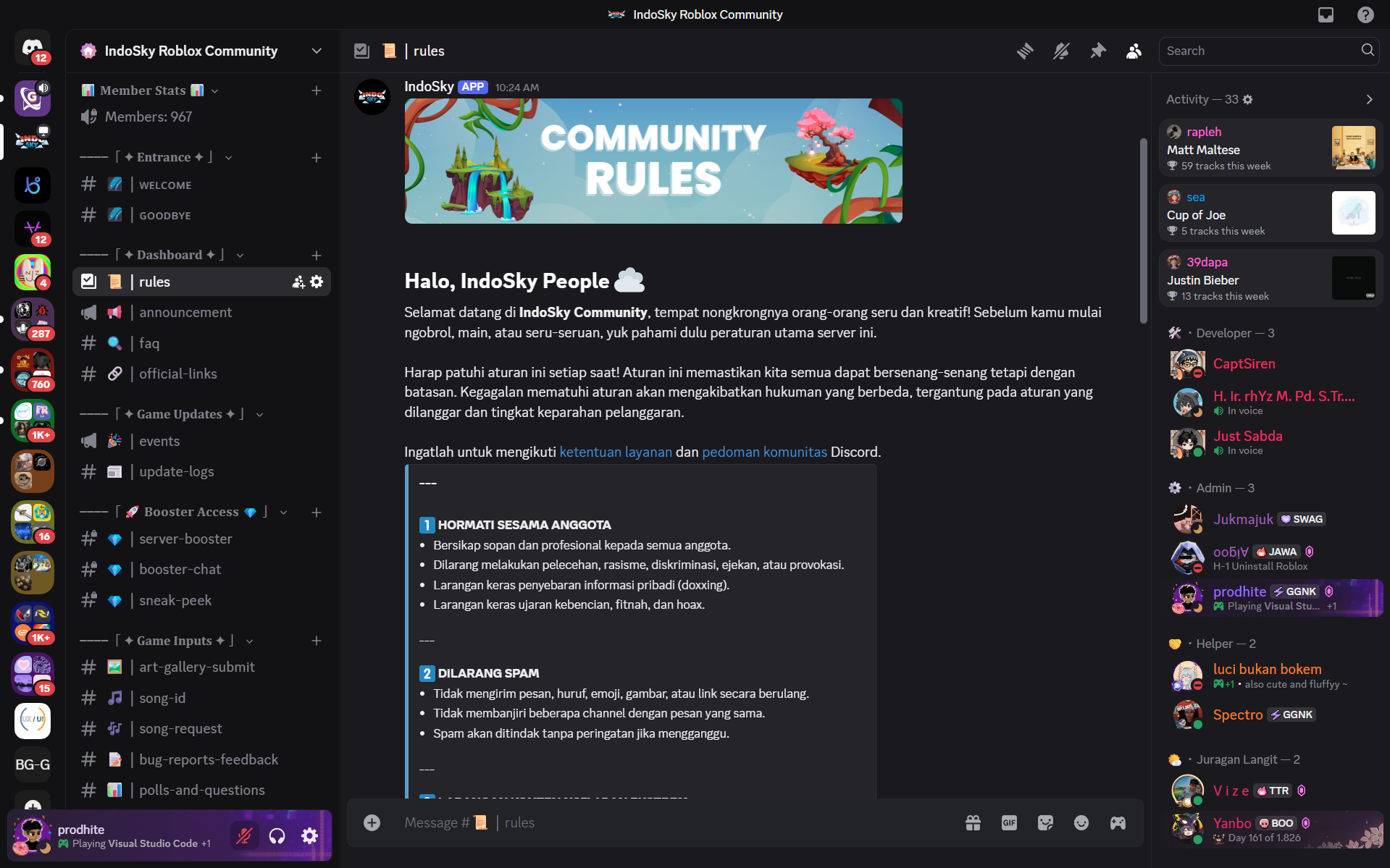The height and width of the screenshot is (868, 1390).
Task: Open the gift Nitro icon
Action: [x=973, y=822]
